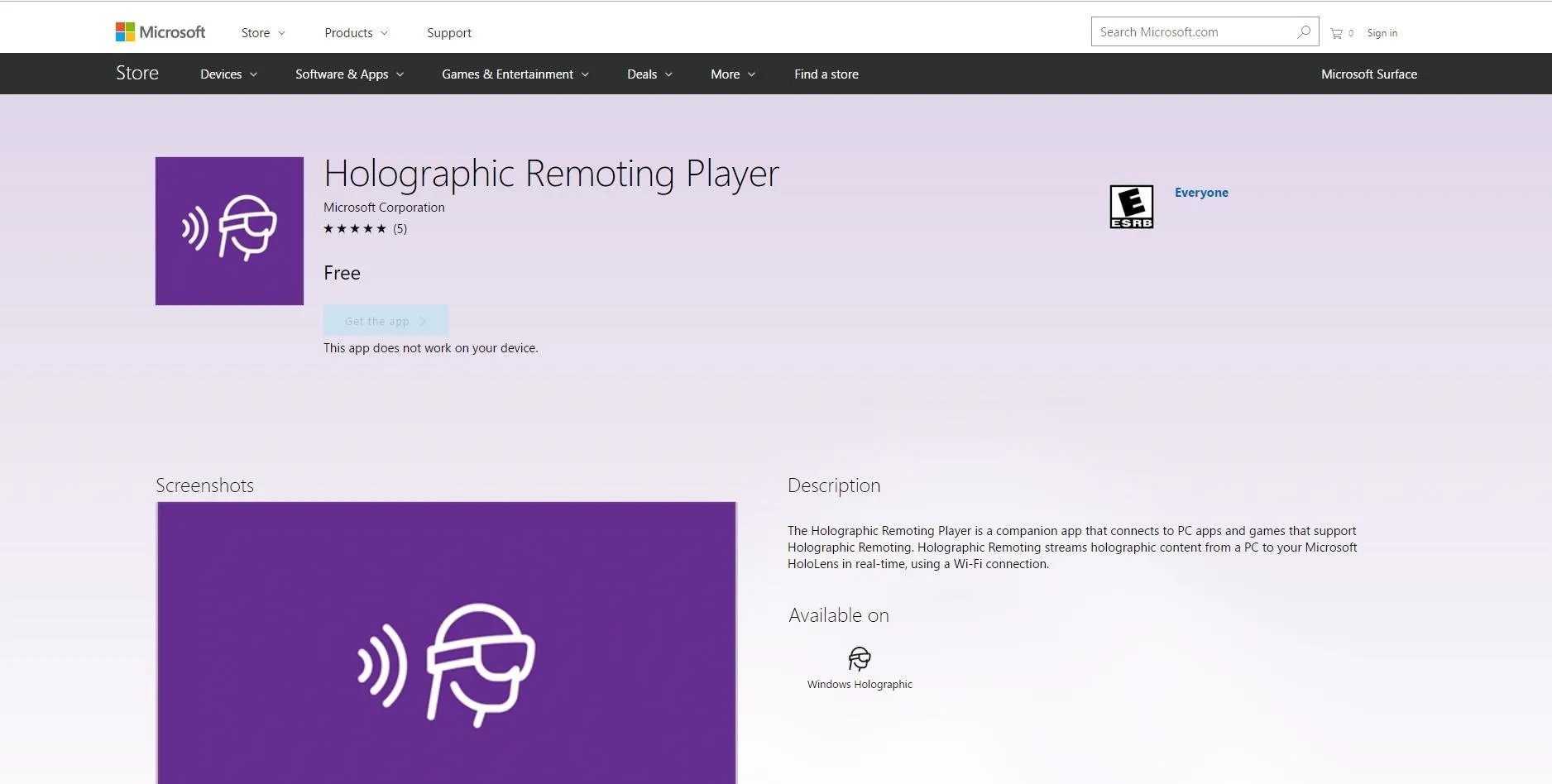Click the search magnifier icon

click(1304, 32)
